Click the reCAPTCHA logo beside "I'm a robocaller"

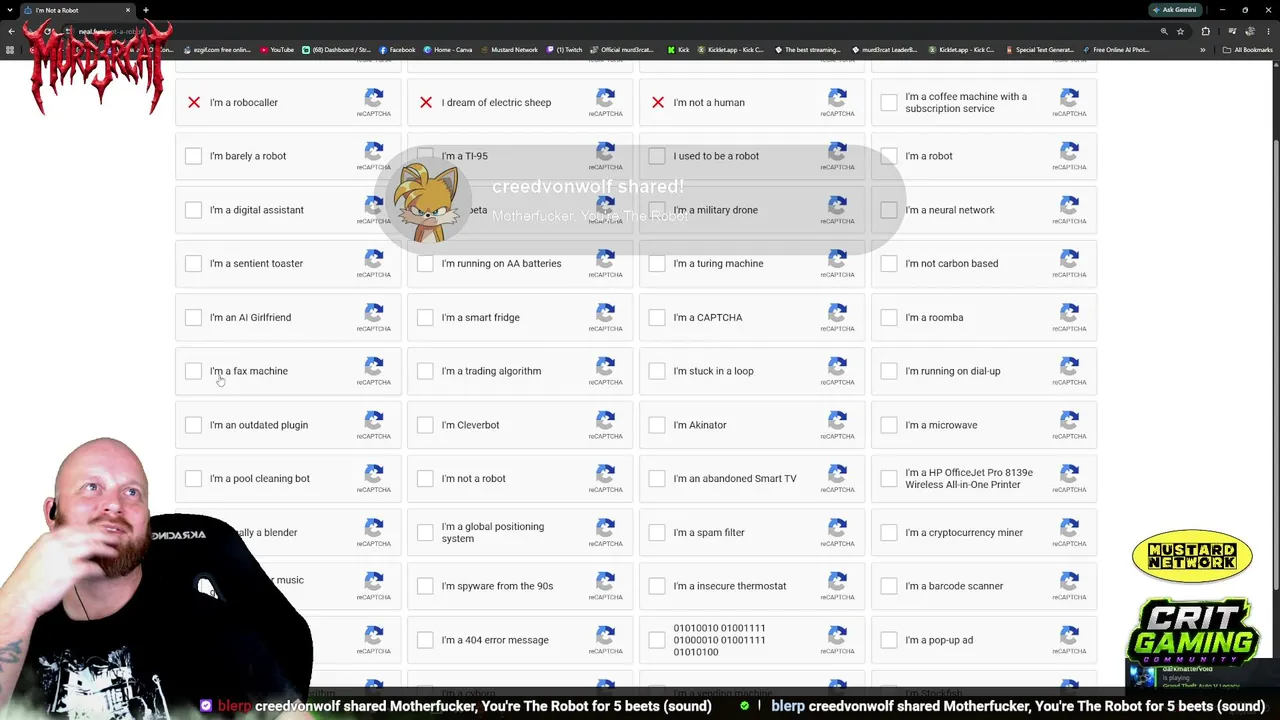[374, 98]
